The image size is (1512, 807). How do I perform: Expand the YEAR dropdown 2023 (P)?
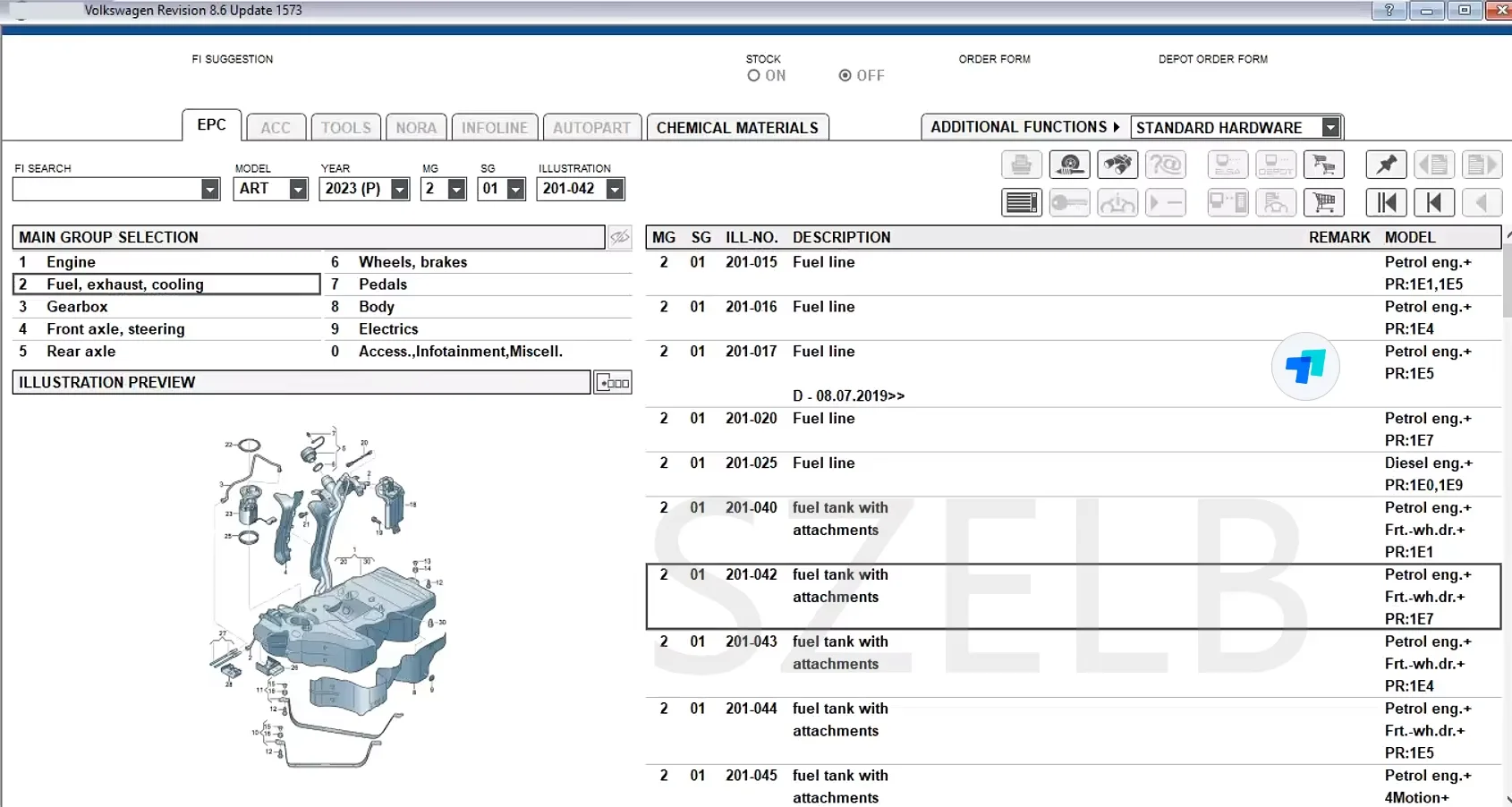point(400,189)
